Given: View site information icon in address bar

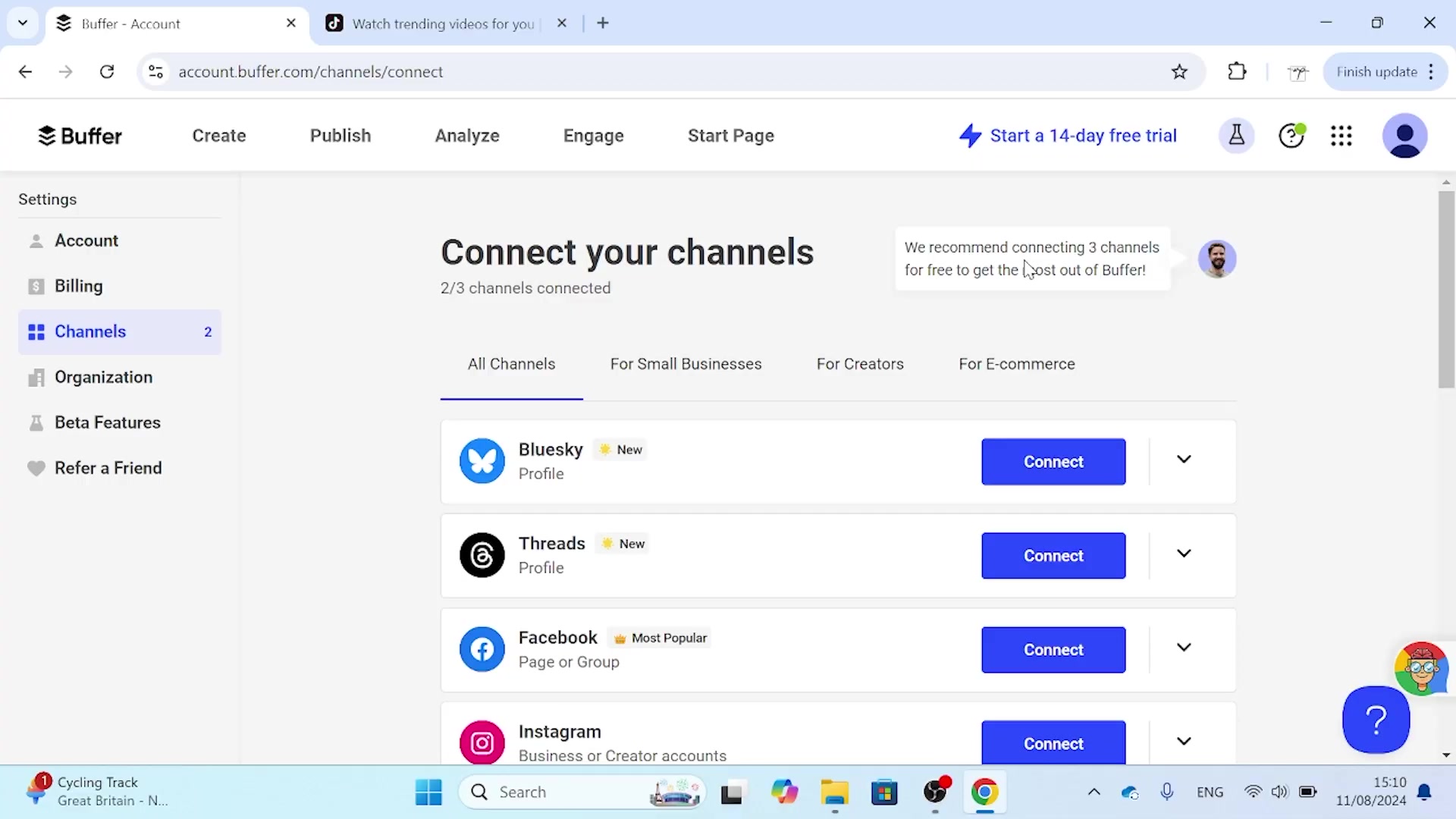Looking at the screenshot, I should pos(155,72).
